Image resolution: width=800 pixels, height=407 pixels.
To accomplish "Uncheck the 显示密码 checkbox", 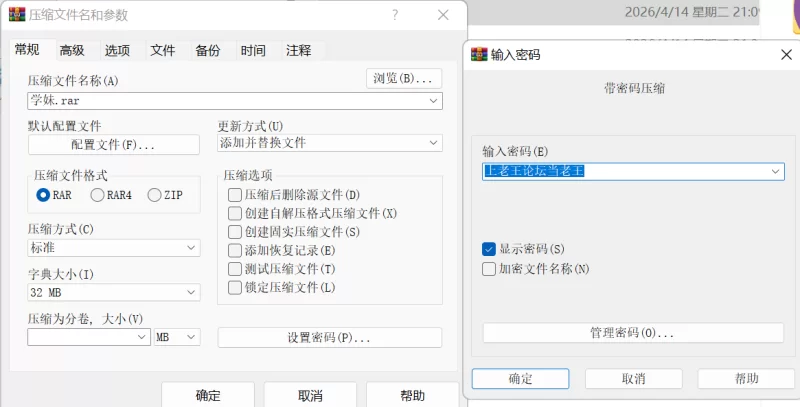I will tap(489, 248).
